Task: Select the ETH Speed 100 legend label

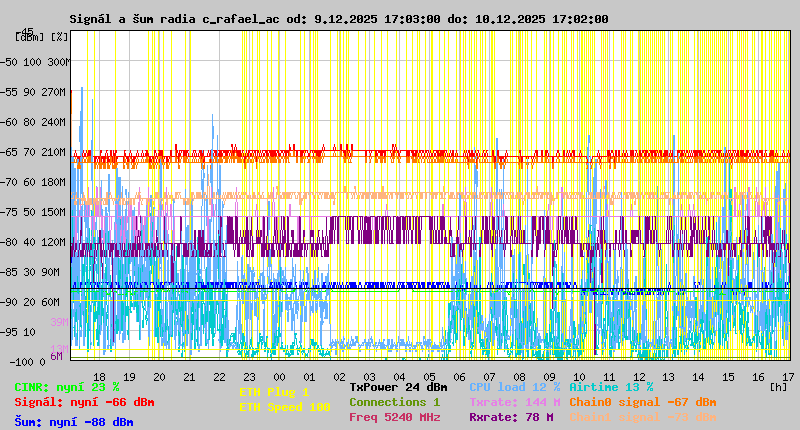Action: click(x=284, y=407)
